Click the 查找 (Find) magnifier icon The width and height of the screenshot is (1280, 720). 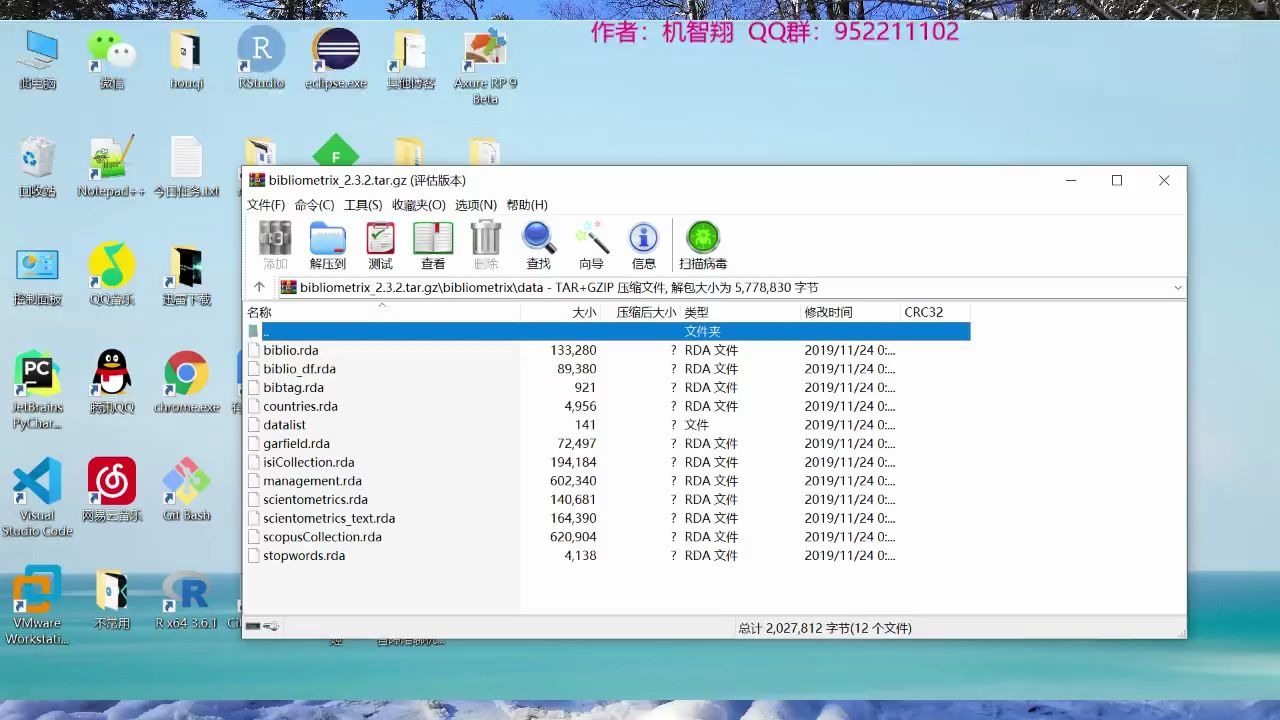pyautogui.click(x=538, y=244)
